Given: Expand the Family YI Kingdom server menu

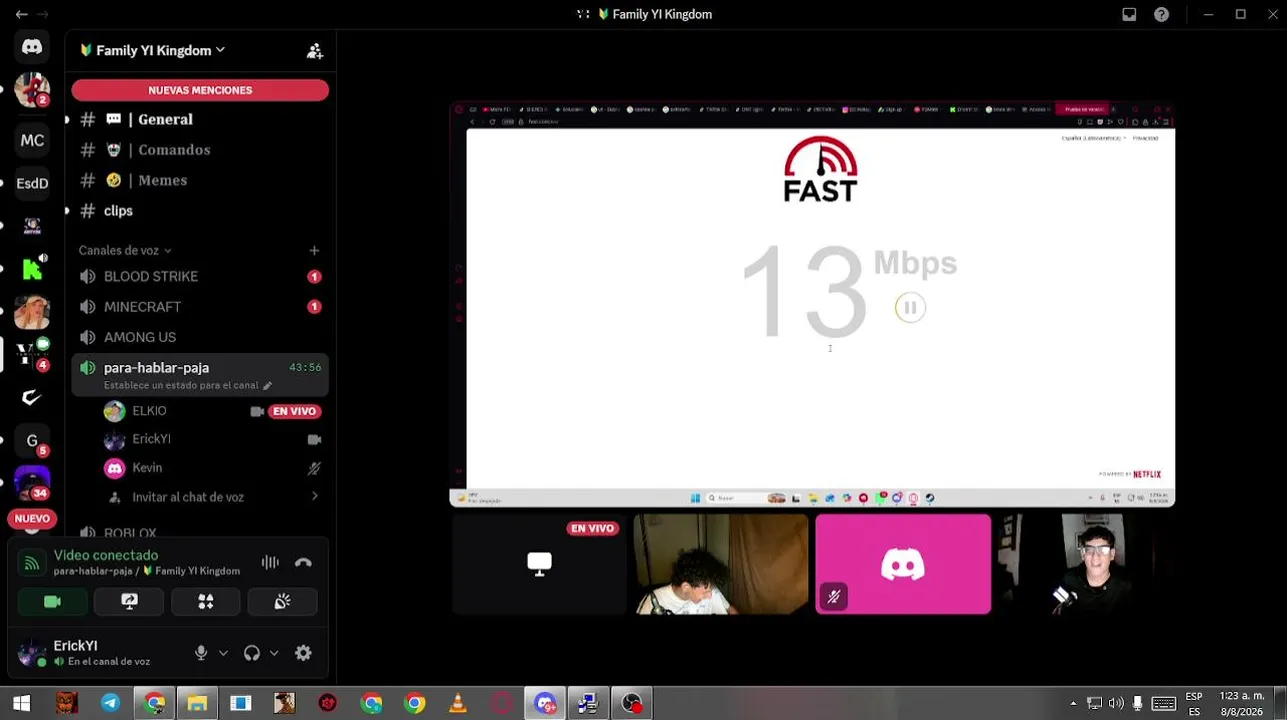Looking at the screenshot, I should [152, 50].
